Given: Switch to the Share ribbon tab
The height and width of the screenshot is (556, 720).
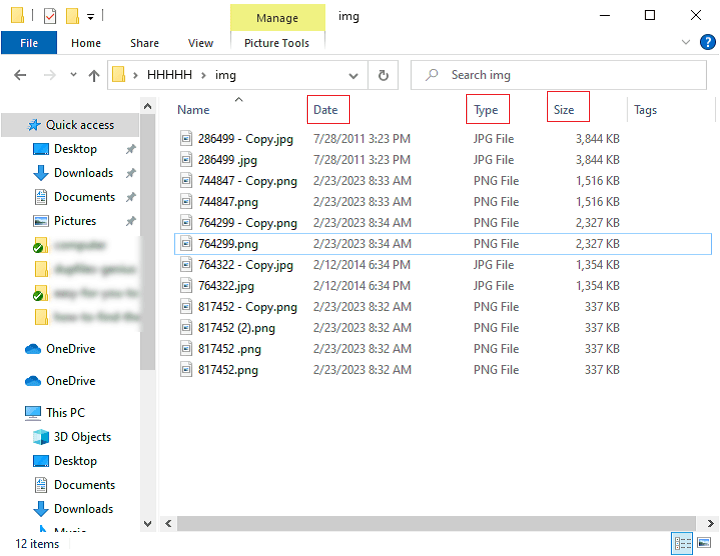Looking at the screenshot, I should (144, 43).
